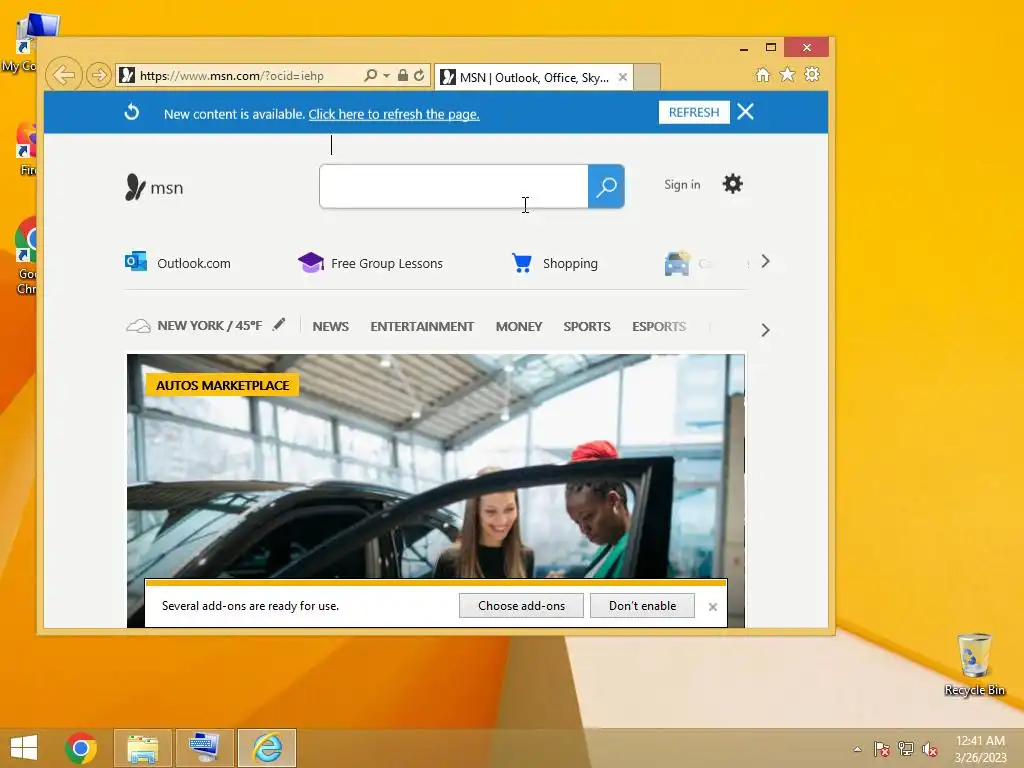Click the msn logo
This screenshot has width=1024, height=768.
154,187
